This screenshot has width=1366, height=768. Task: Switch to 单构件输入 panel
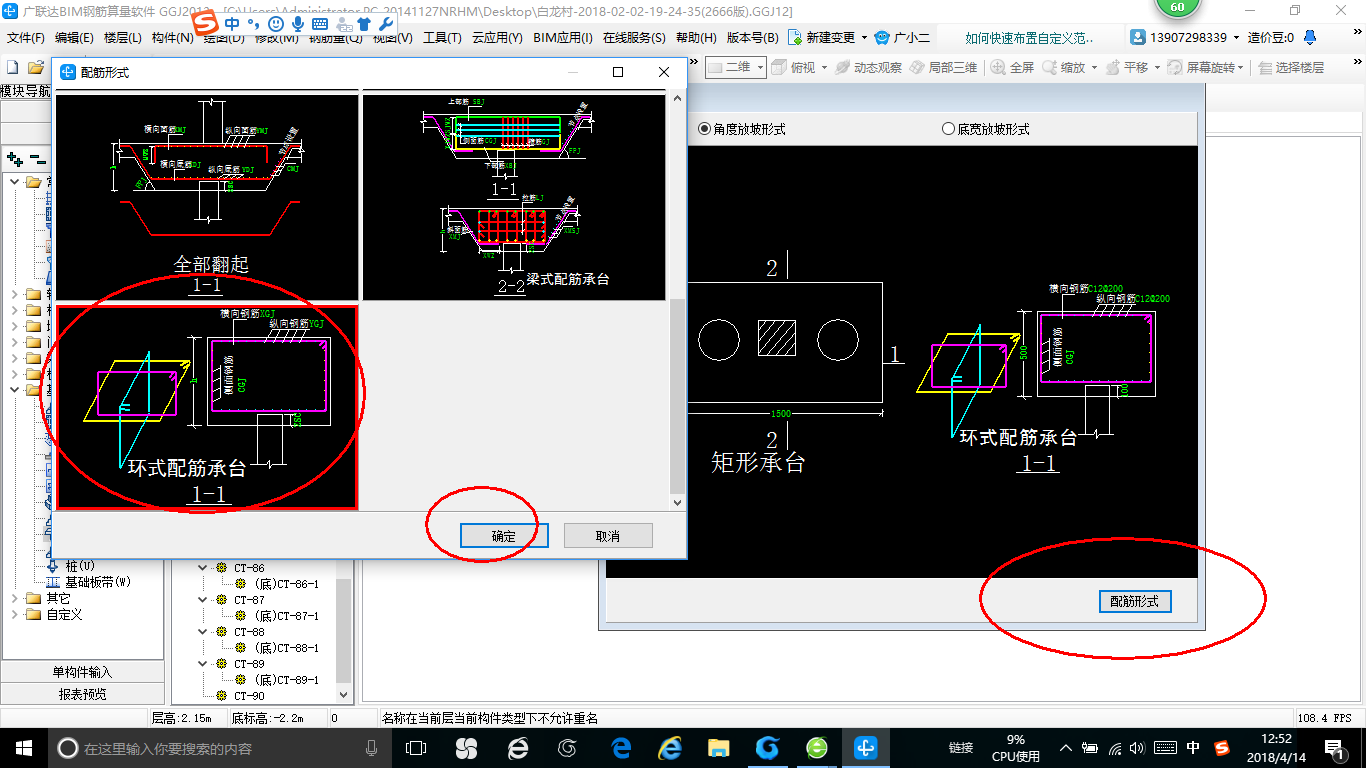[82, 672]
